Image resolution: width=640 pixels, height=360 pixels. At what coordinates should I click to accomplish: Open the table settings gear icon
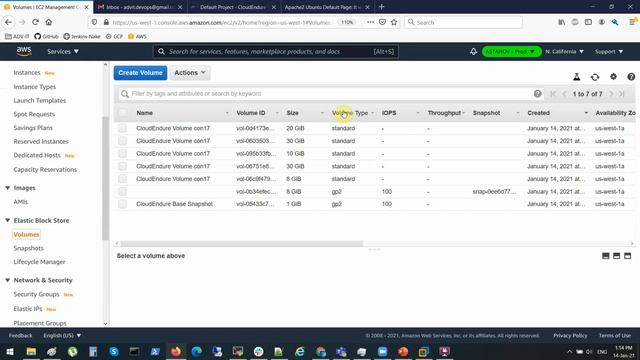point(613,77)
